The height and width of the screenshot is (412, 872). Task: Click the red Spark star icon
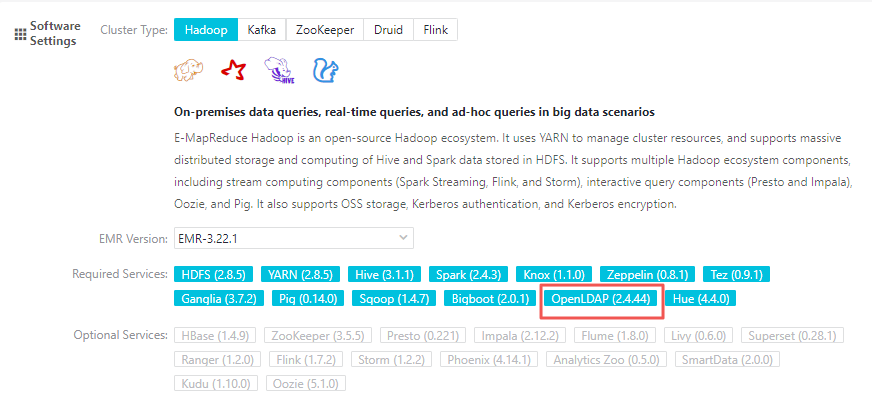point(234,70)
